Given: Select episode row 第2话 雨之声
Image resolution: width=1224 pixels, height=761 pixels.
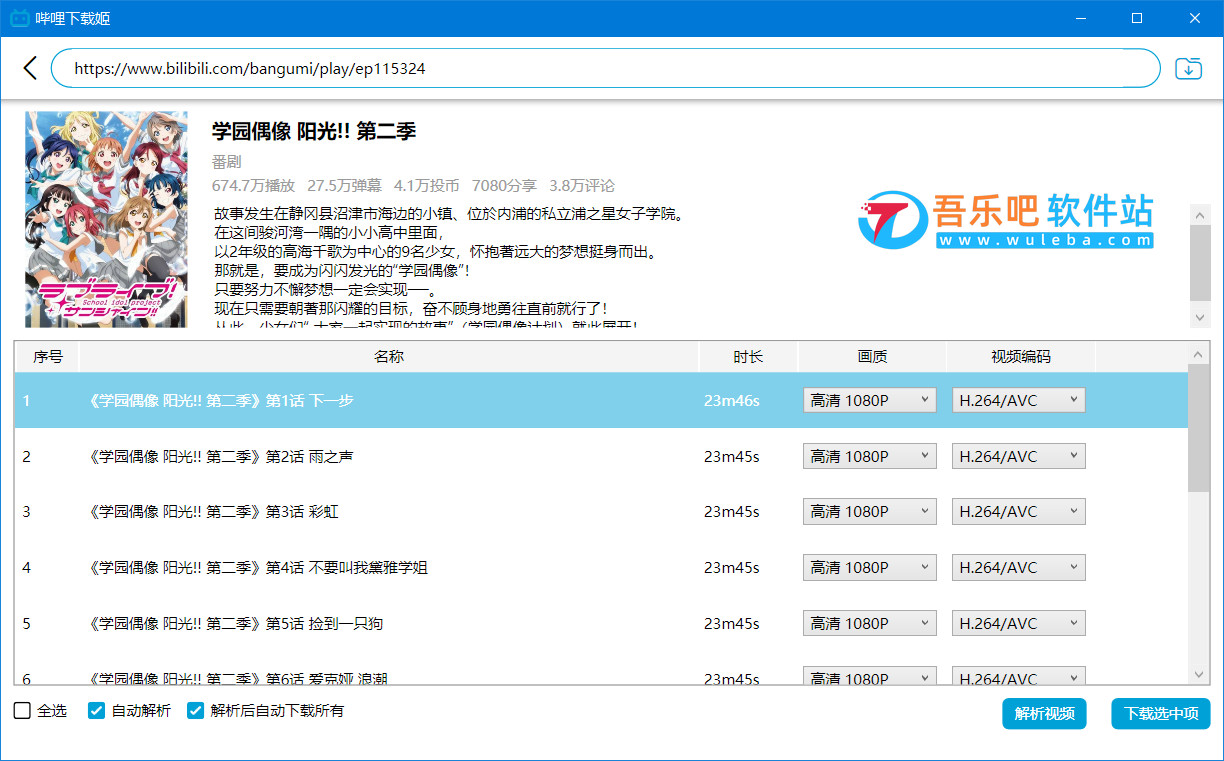Looking at the screenshot, I should tap(601, 456).
